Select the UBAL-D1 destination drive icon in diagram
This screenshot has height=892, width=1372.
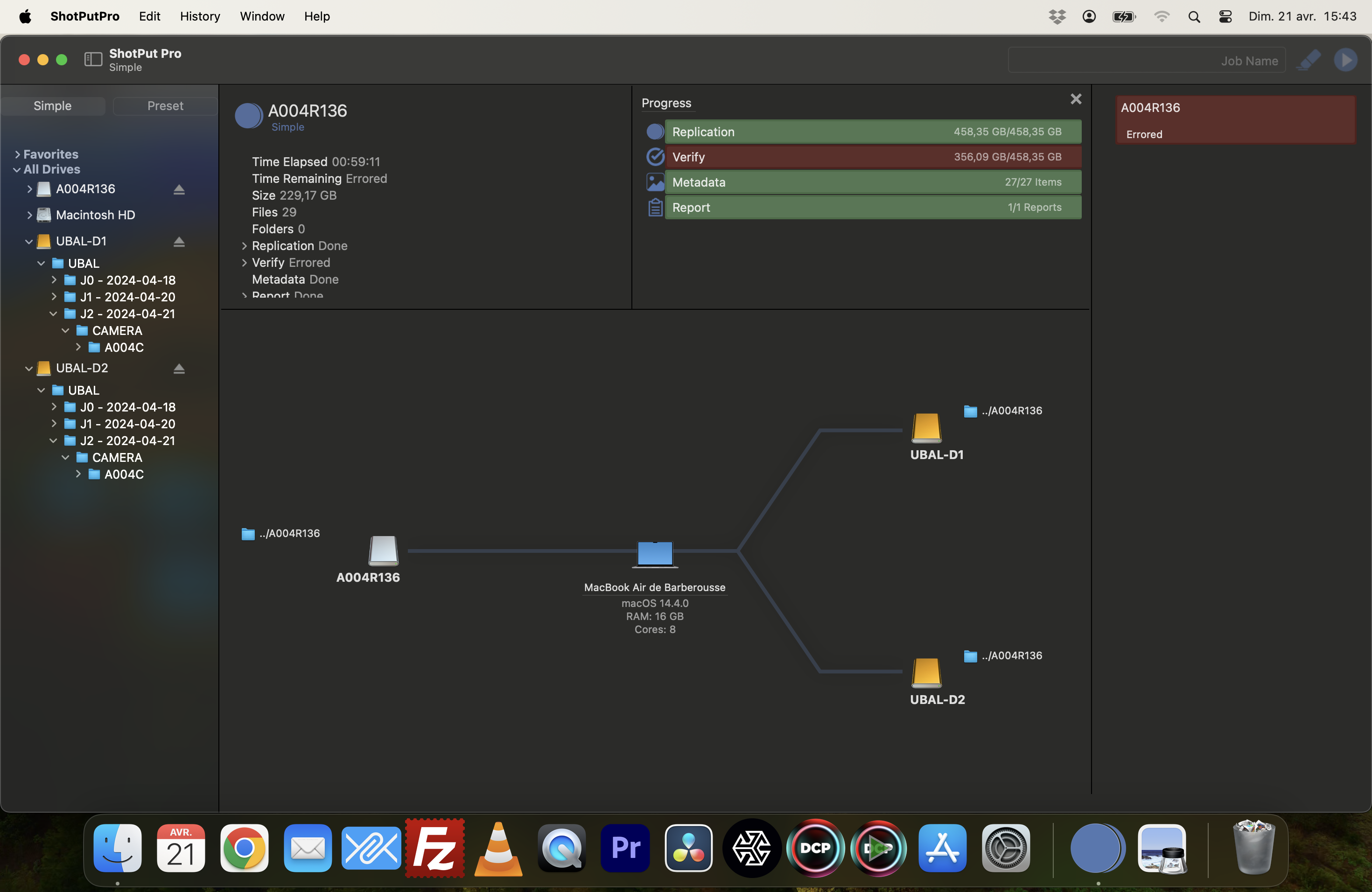point(926,427)
